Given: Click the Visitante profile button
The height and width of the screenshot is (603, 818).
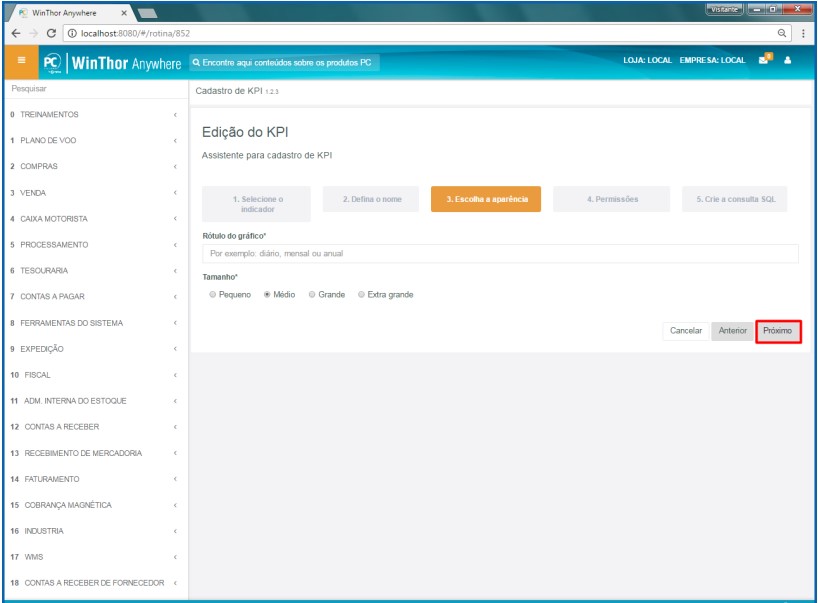Looking at the screenshot, I should [724, 9].
